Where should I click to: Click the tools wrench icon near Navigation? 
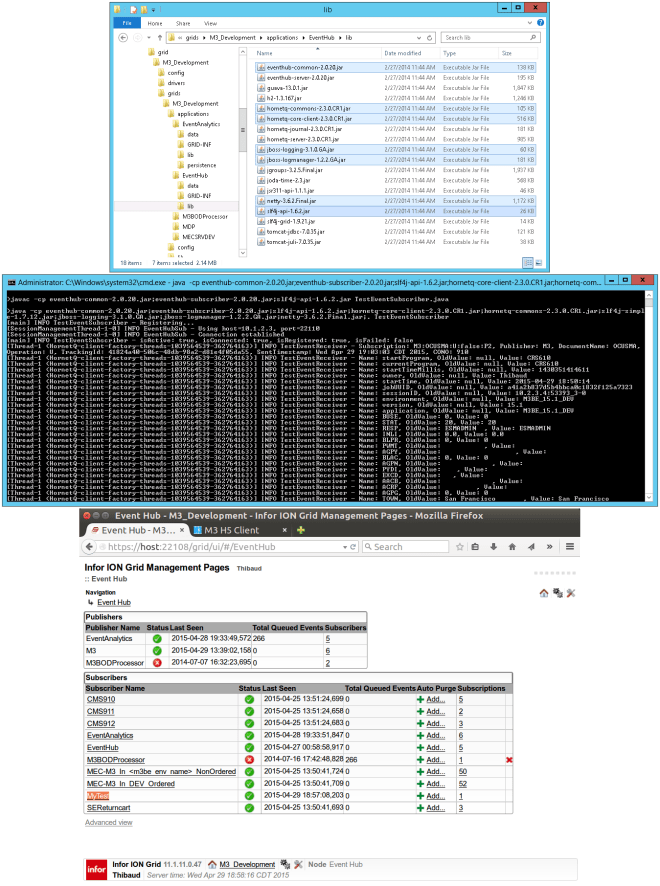(x=571, y=593)
